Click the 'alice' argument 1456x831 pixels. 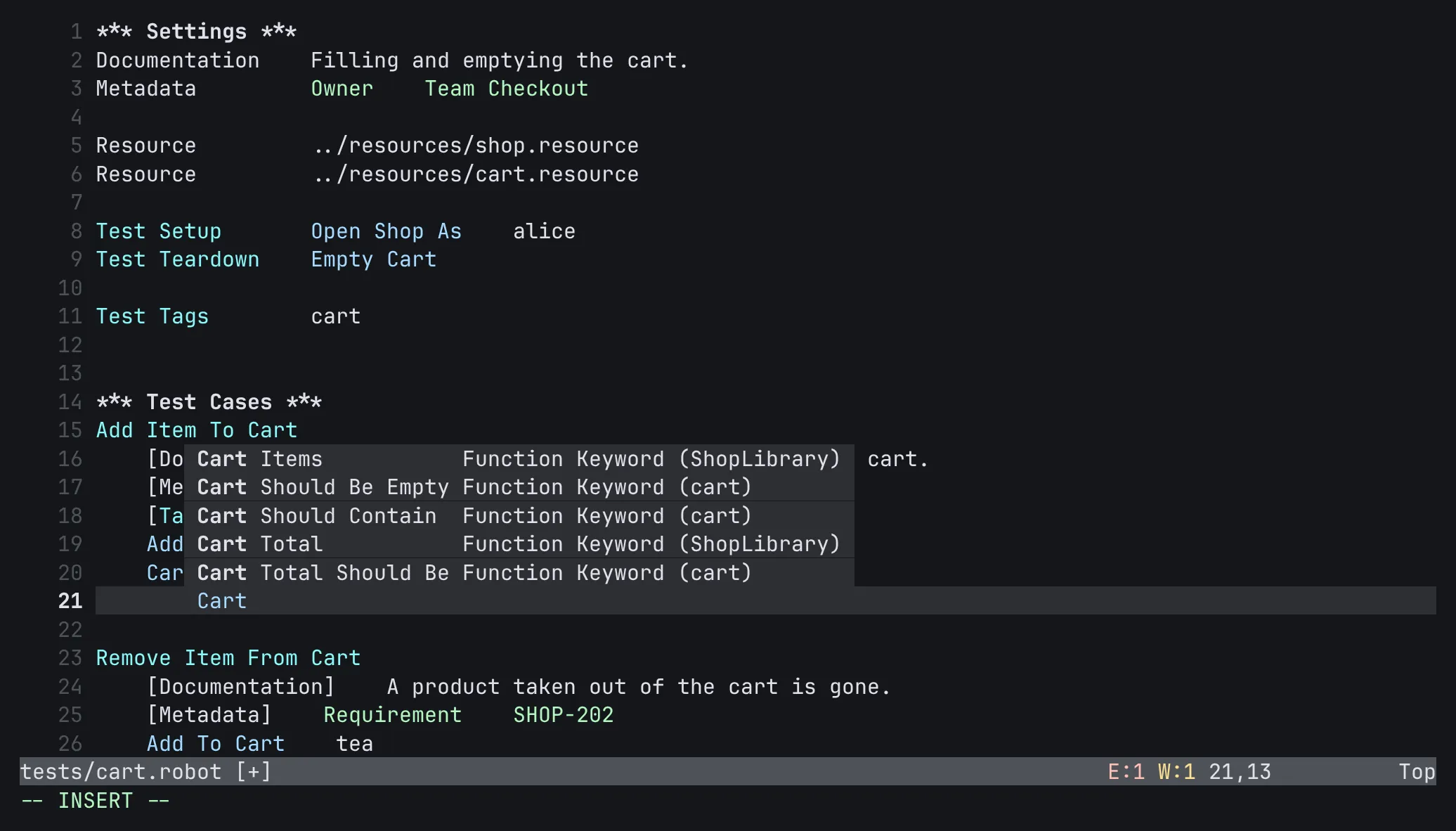545,231
